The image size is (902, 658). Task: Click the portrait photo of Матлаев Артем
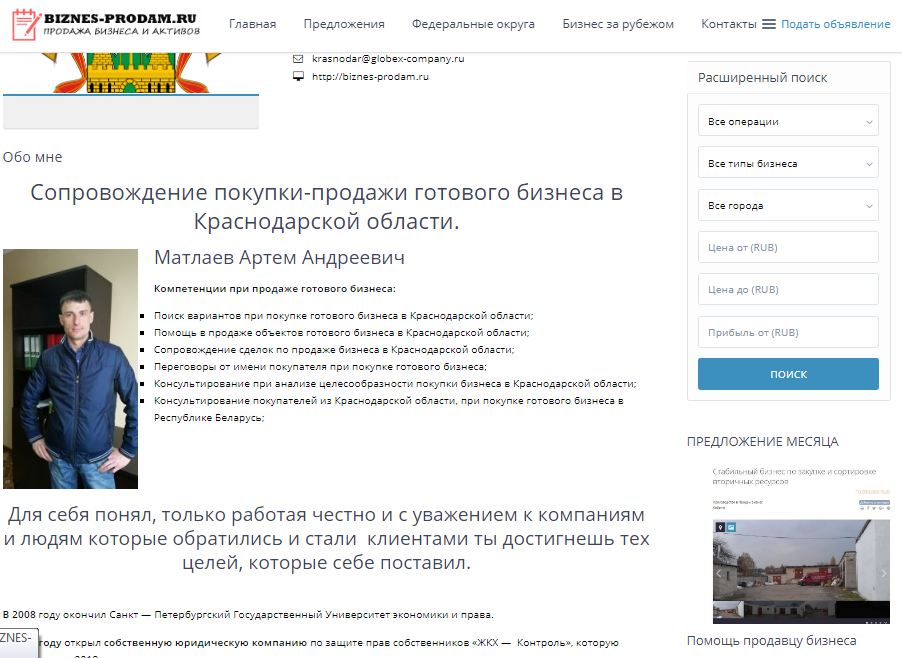pos(70,368)
